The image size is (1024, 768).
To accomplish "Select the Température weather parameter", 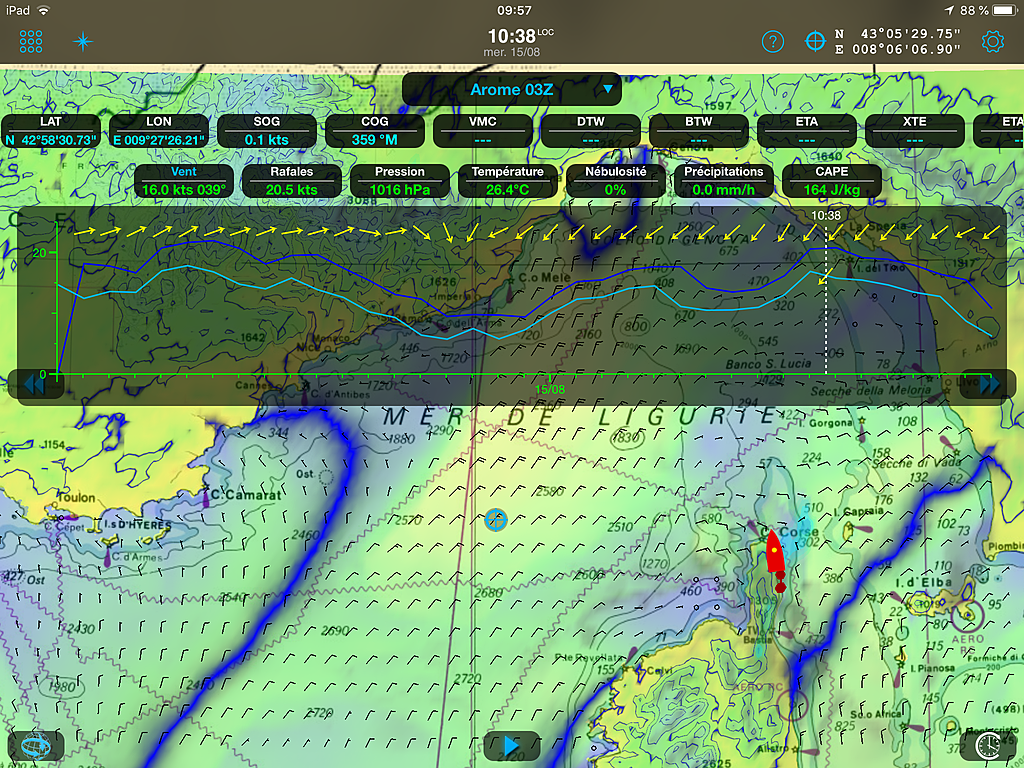I will [507, 181].
